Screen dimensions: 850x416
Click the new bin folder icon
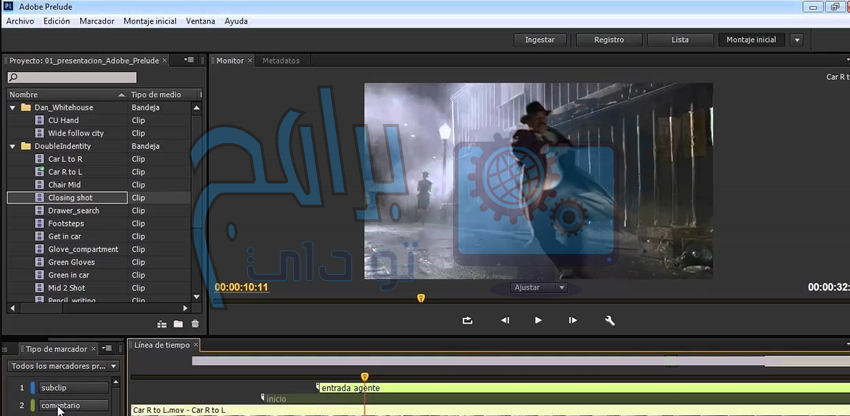pos(178,324)
